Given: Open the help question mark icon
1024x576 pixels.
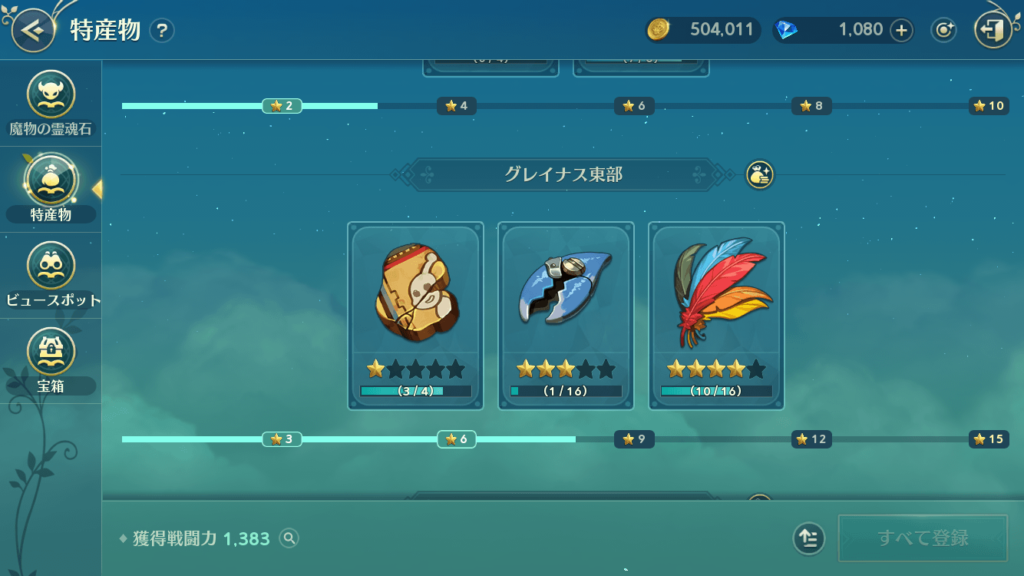Looking at the screenshot, I should [x=161, y=31].
